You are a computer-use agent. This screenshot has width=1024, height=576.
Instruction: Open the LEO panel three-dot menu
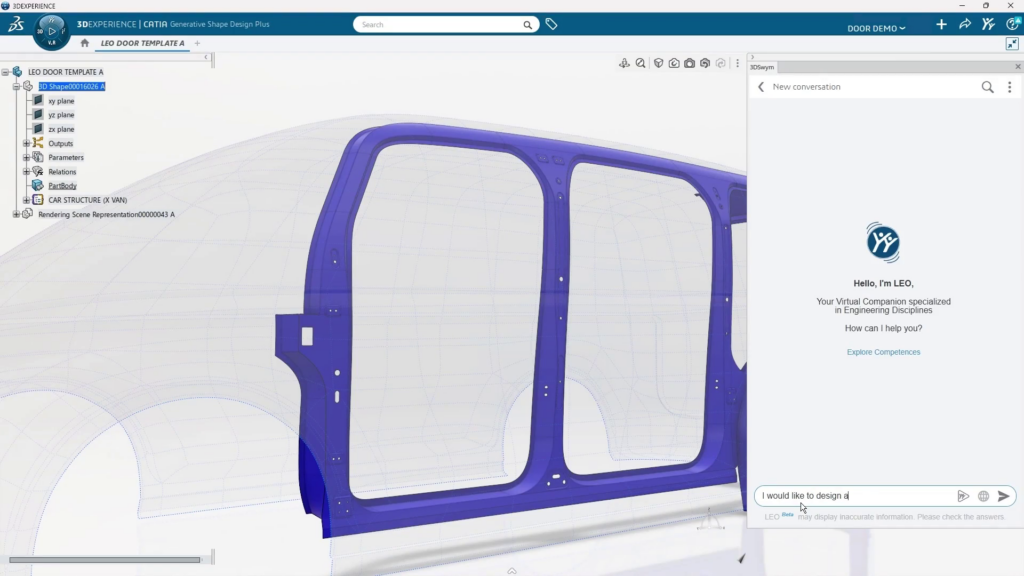tap(1010, 87)
